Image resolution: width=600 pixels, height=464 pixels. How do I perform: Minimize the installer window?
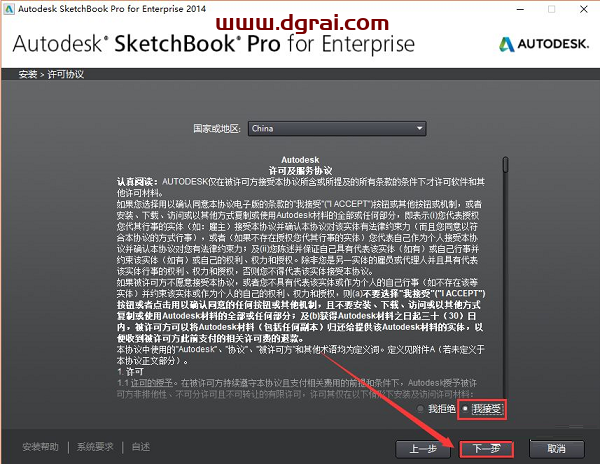(x=520, y=9)
